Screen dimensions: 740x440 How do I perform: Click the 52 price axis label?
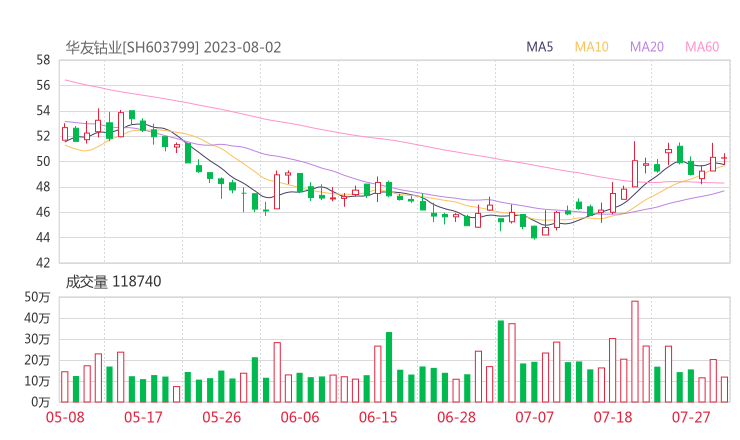click(x=43, y=136)
